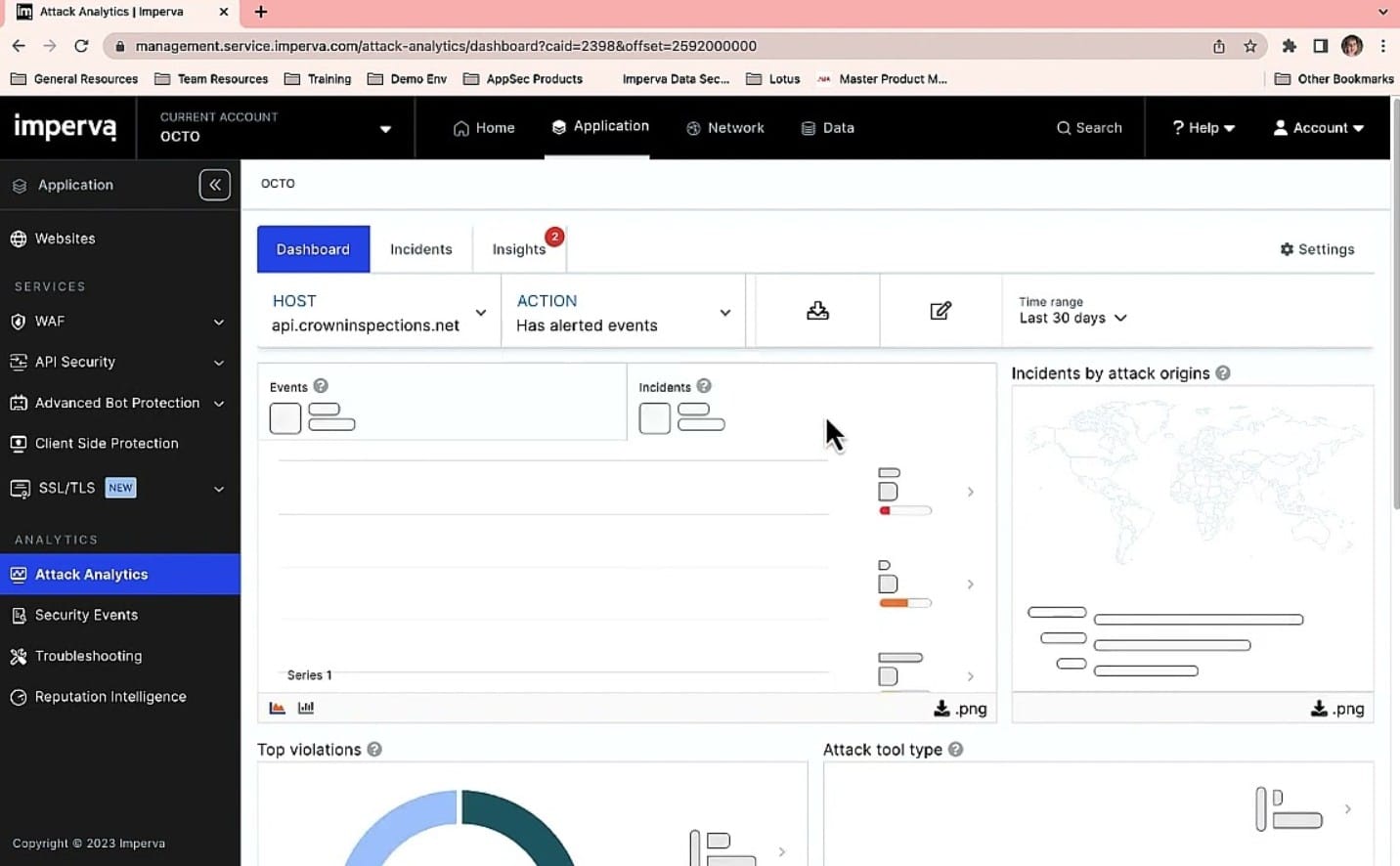The image size is (1400, 866).
Task: Open the browser extensions puzzle icon
Action: tap(1290, 46)
